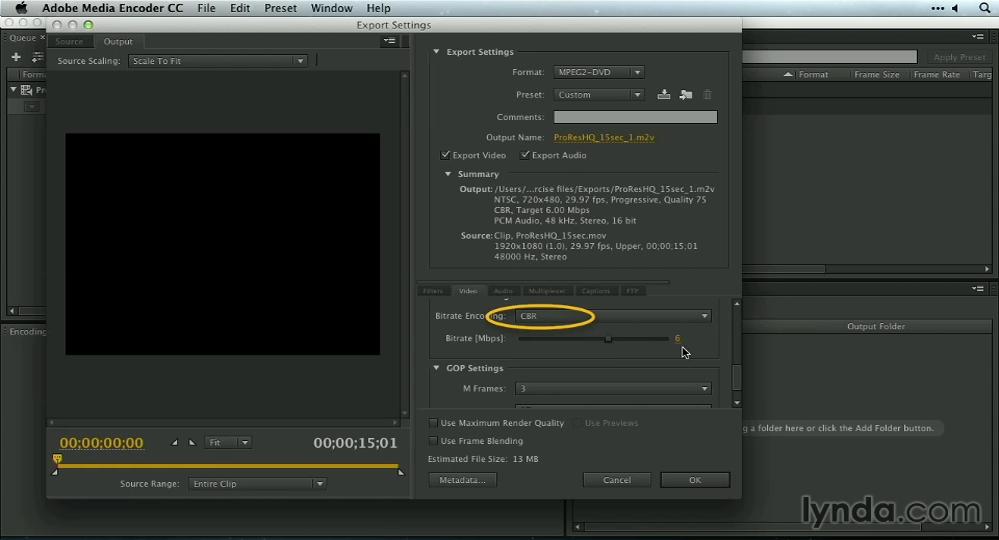
Task: Uncheck the Export Video checkbox
Action: tap(445, 155)
